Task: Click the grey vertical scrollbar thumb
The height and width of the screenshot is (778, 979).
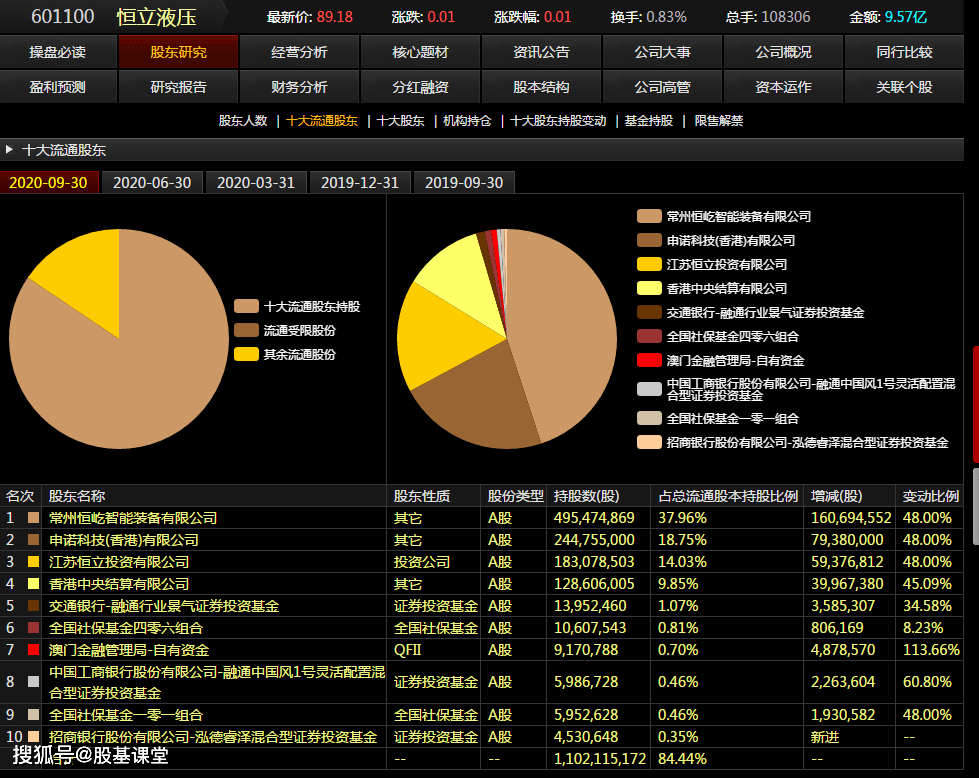Action: (x=976, y=506)
